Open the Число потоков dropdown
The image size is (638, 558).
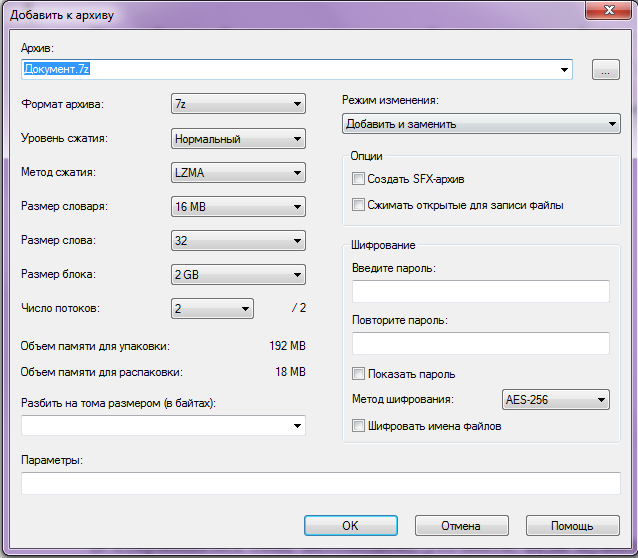pyautogui.click(x=212, y=309)
